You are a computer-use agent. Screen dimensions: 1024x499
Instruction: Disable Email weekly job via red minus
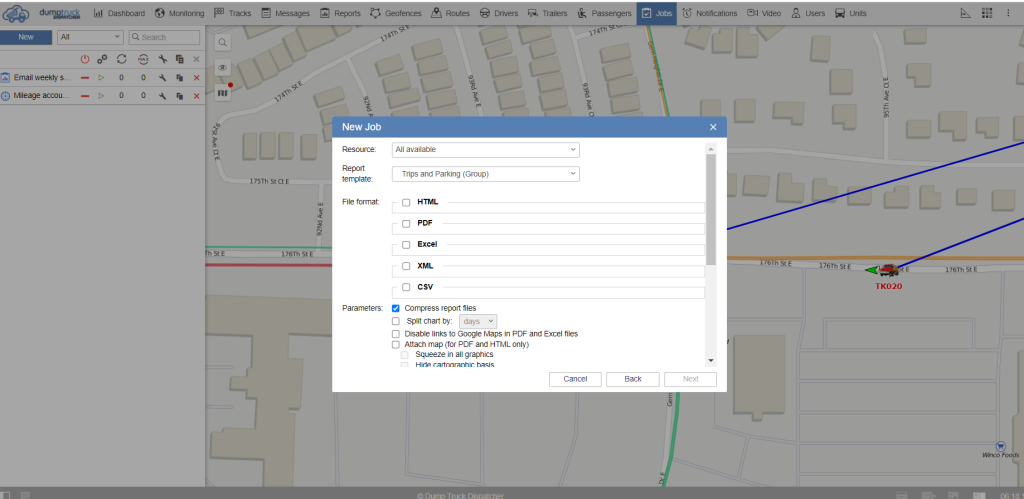85,78
